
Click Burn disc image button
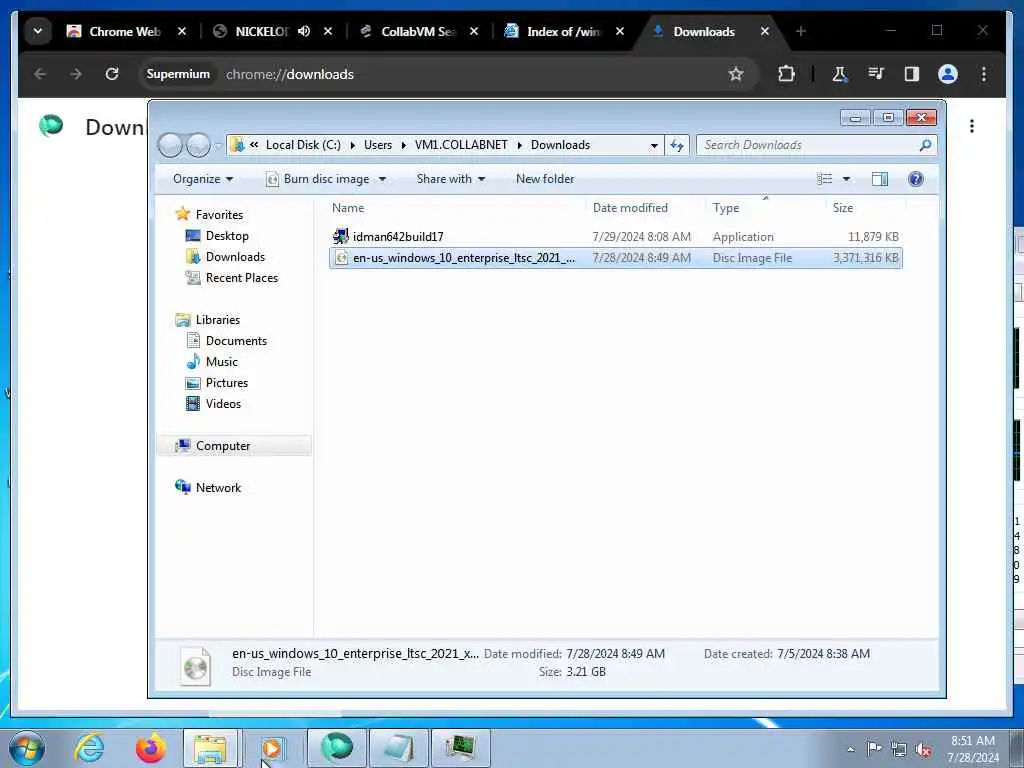tap(318, 179)
